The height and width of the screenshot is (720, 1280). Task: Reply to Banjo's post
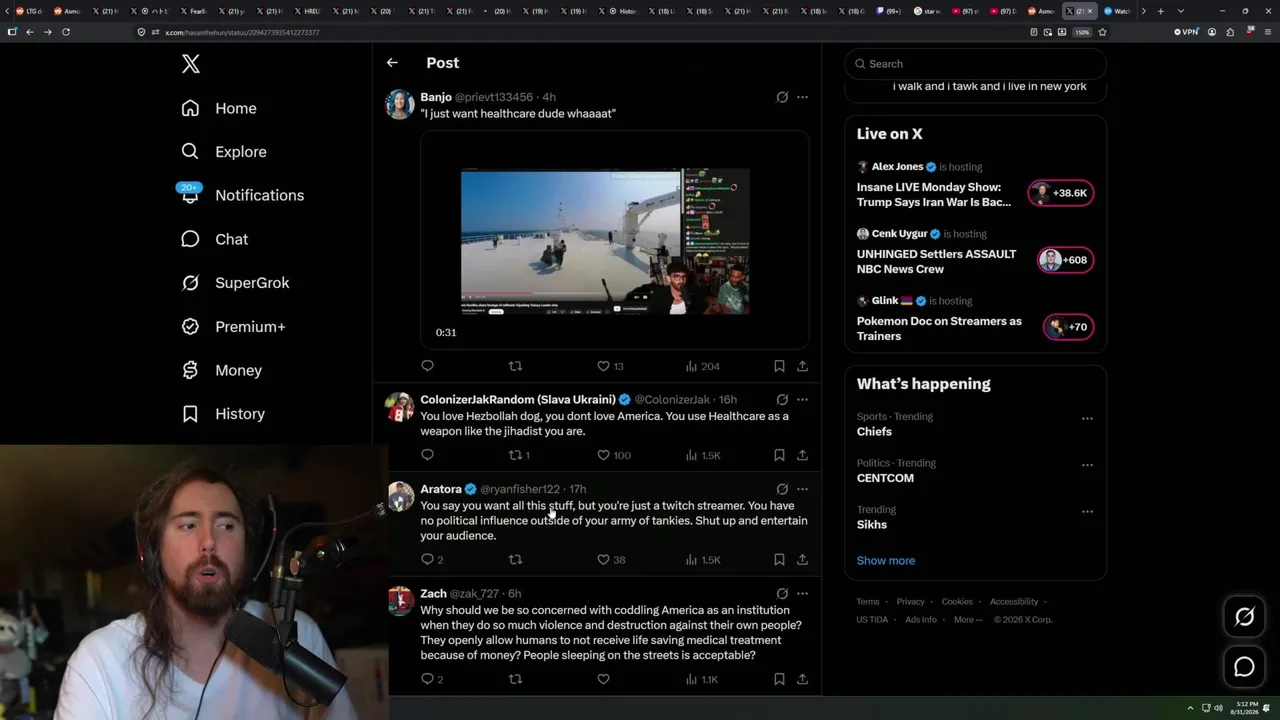[427, 366]
